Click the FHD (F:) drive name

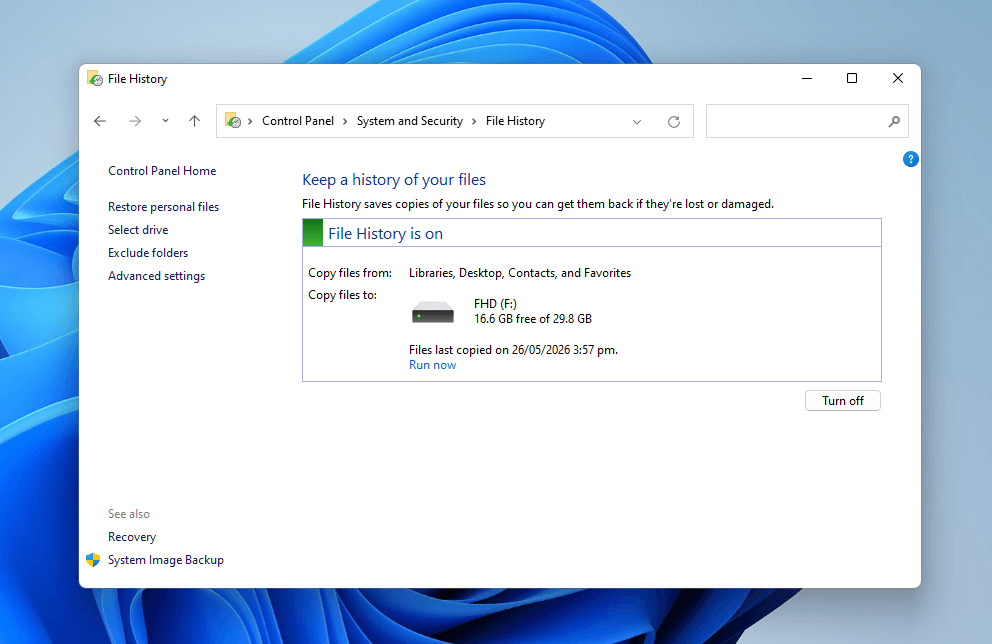495,304
